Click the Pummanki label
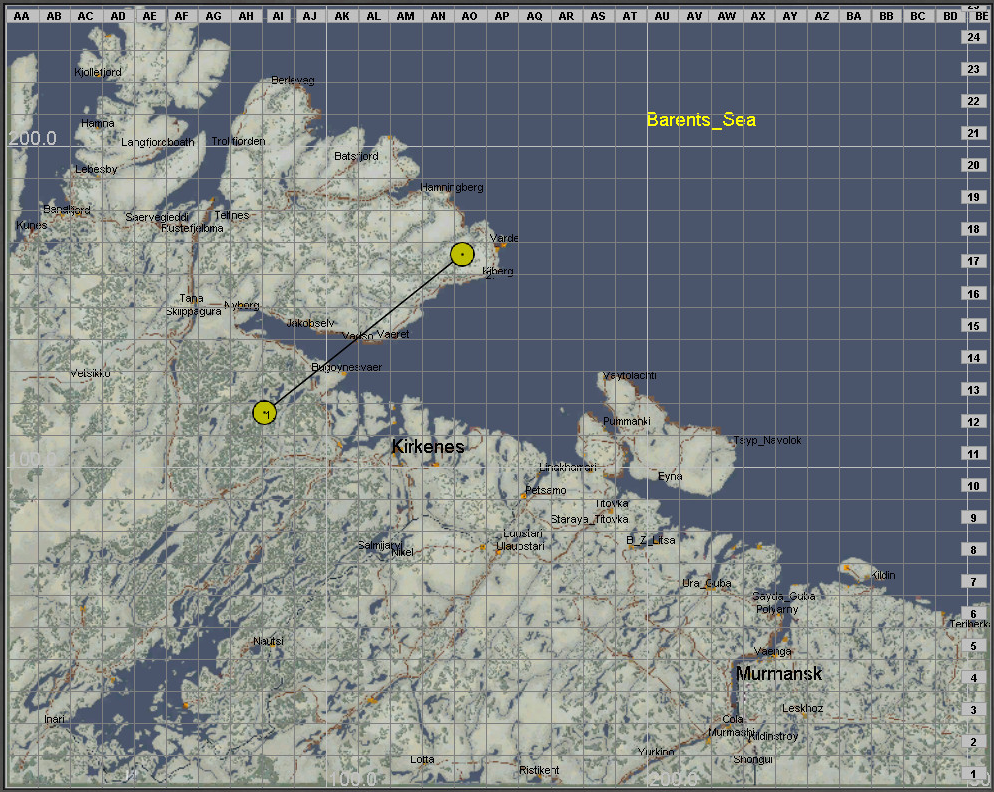The height and width of the screenshot is (792, 994). click(x=627, y=421)
